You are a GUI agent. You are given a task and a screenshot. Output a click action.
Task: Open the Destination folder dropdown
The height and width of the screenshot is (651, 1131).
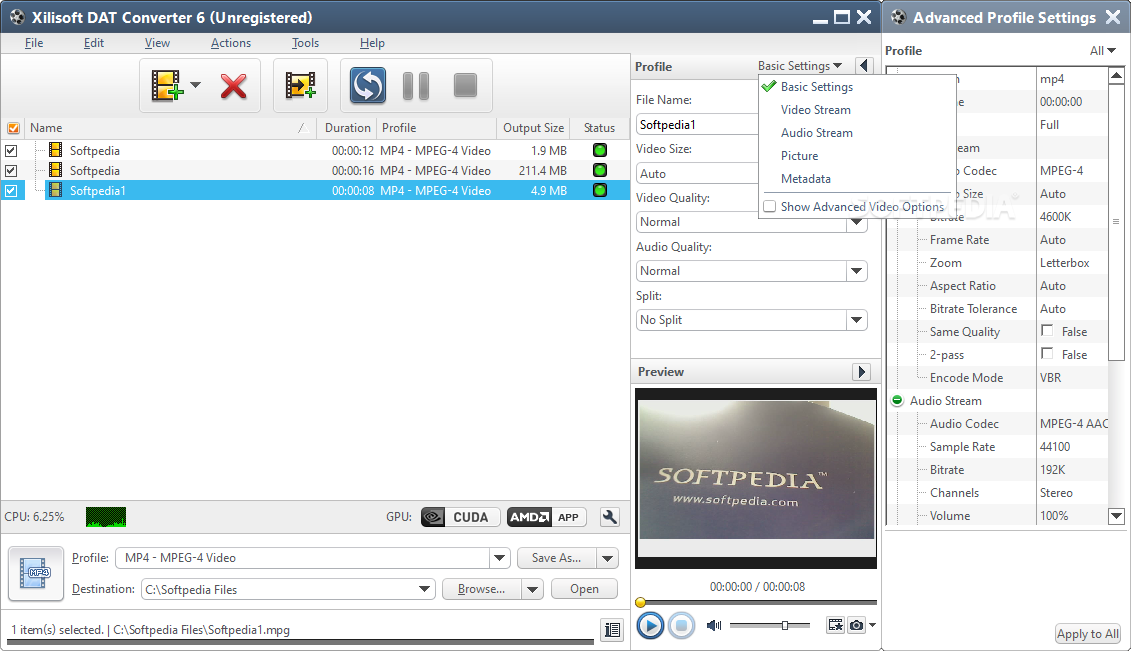point(424,590)
